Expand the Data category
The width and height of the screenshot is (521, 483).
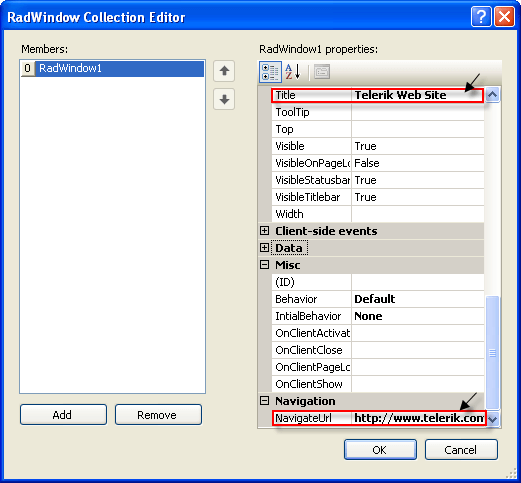click(264, 248)
